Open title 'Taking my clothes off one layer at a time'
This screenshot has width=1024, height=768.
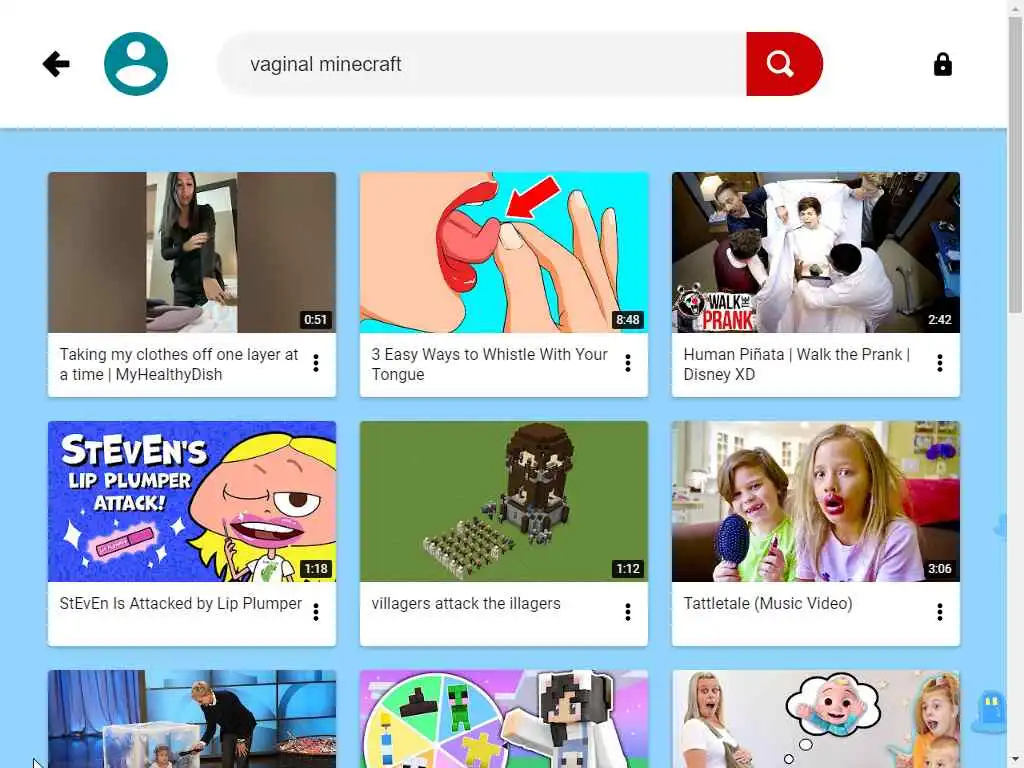[178, 364]
